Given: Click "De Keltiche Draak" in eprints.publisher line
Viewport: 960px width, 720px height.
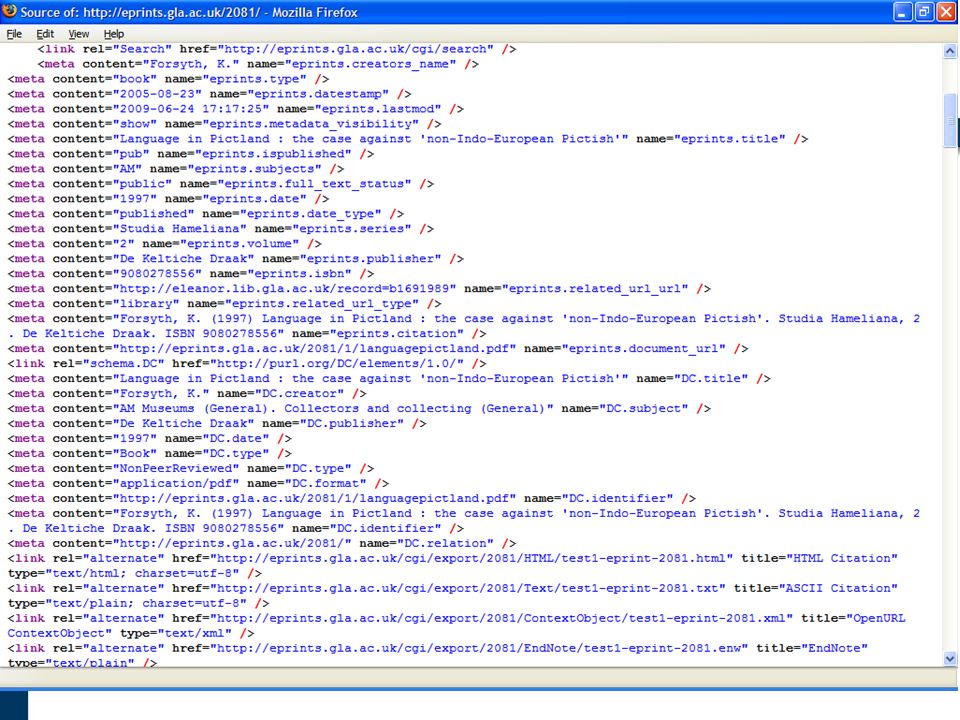Looking at the screenshot, I should (x=184, y=258).
